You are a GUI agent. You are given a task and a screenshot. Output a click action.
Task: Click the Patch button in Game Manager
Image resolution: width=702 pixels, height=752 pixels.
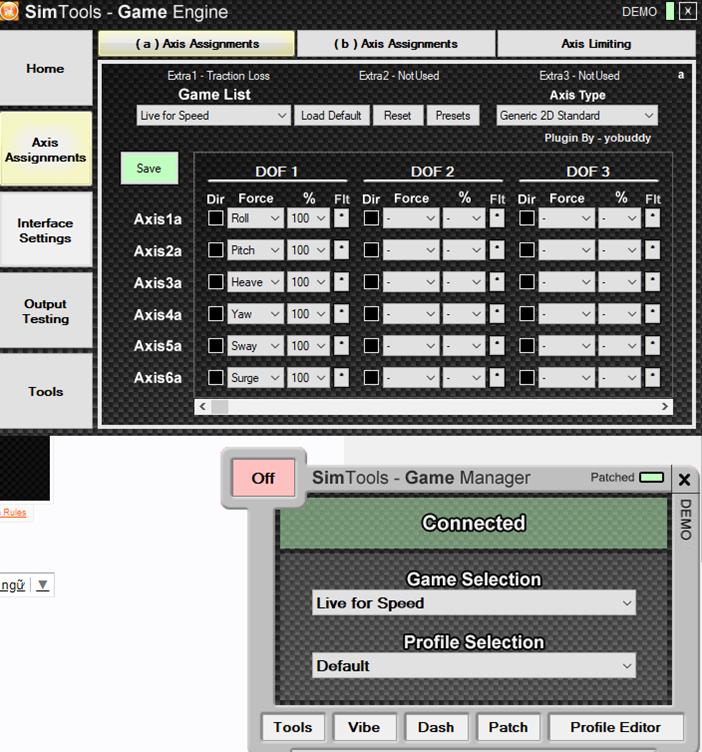pyautogui.click(x=508, y=727)
